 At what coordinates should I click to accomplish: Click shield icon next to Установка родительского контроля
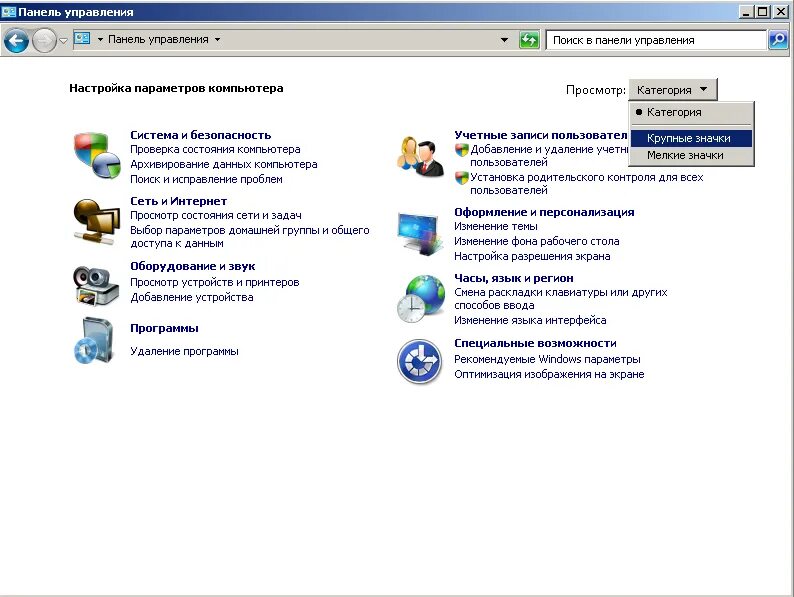(x=461, y=178)
